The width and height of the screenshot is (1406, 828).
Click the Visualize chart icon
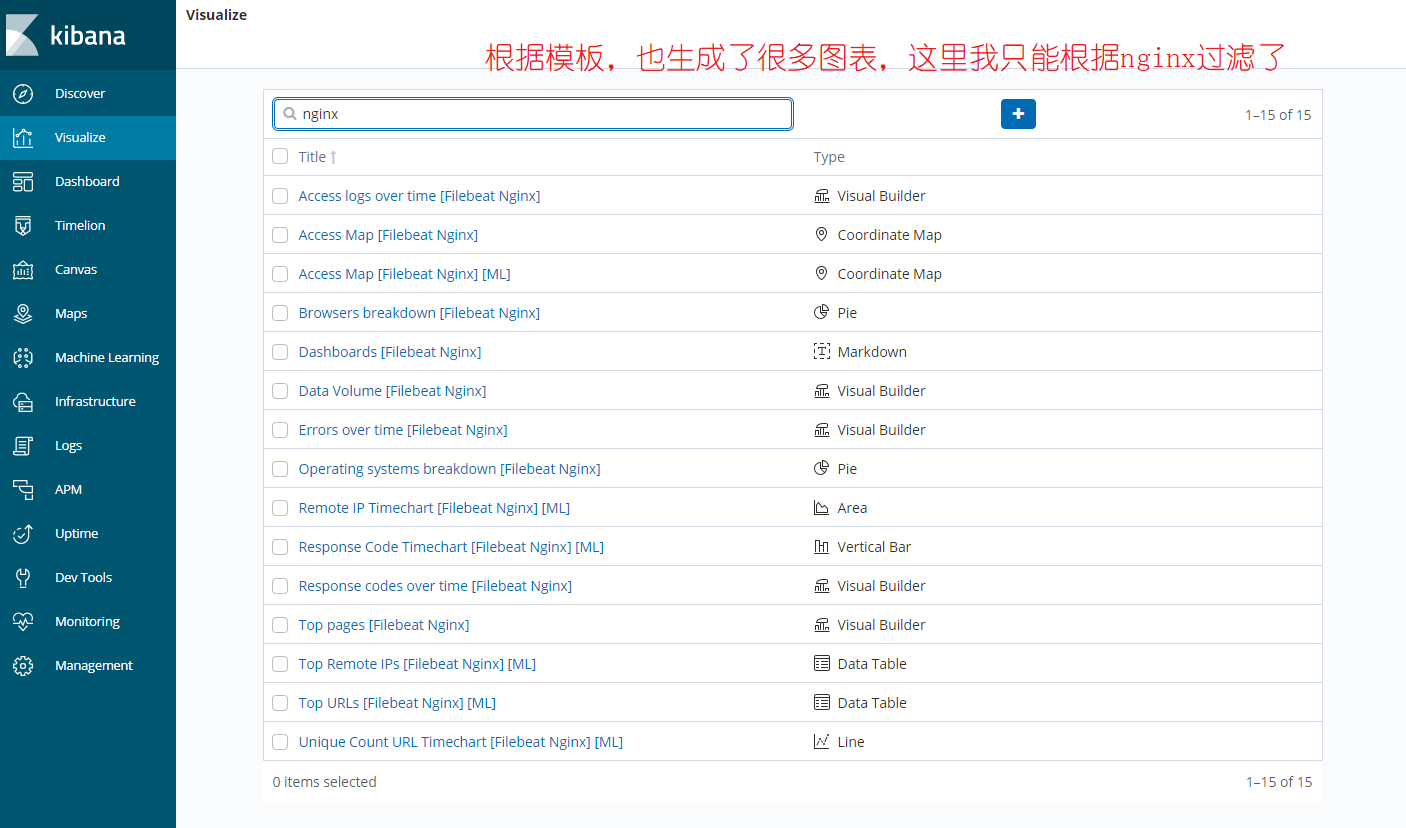pos(23,137)
